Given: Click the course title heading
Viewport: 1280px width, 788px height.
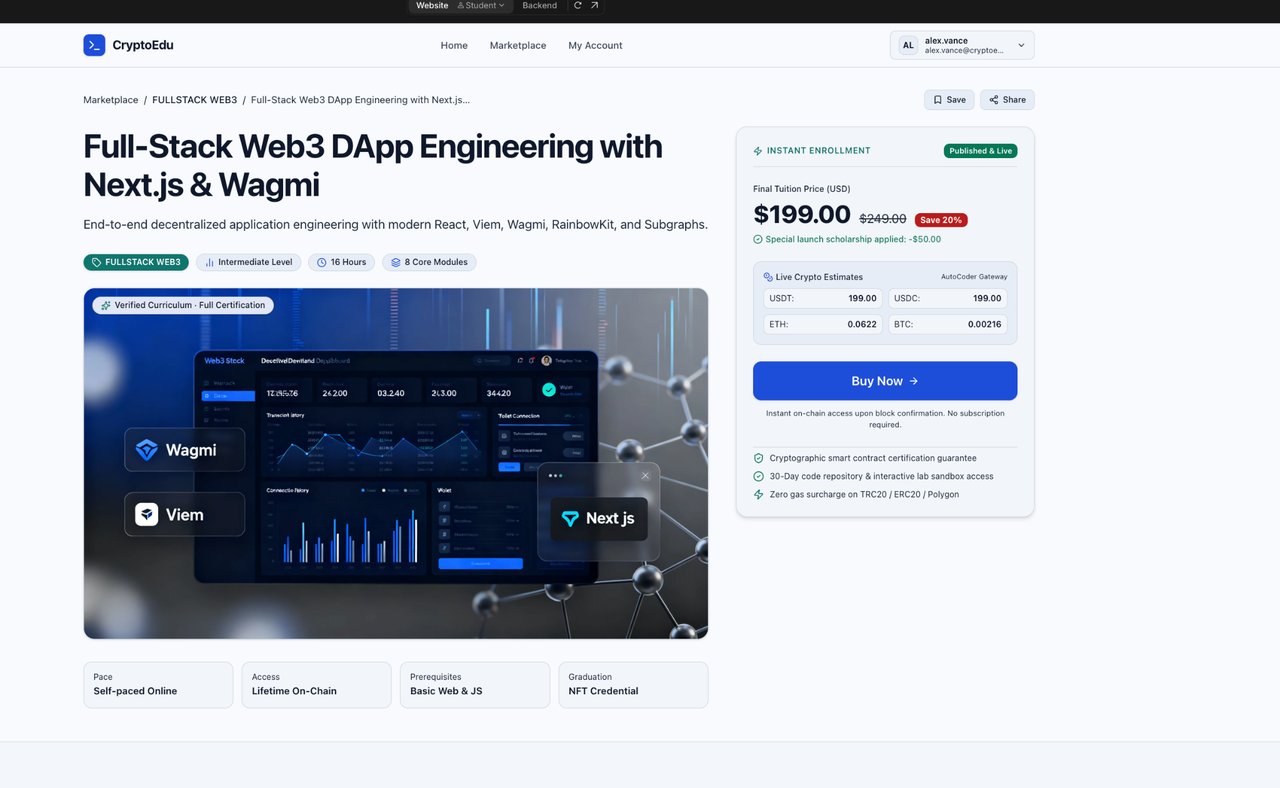Looking at the screenshot, I should coord(373,165).
